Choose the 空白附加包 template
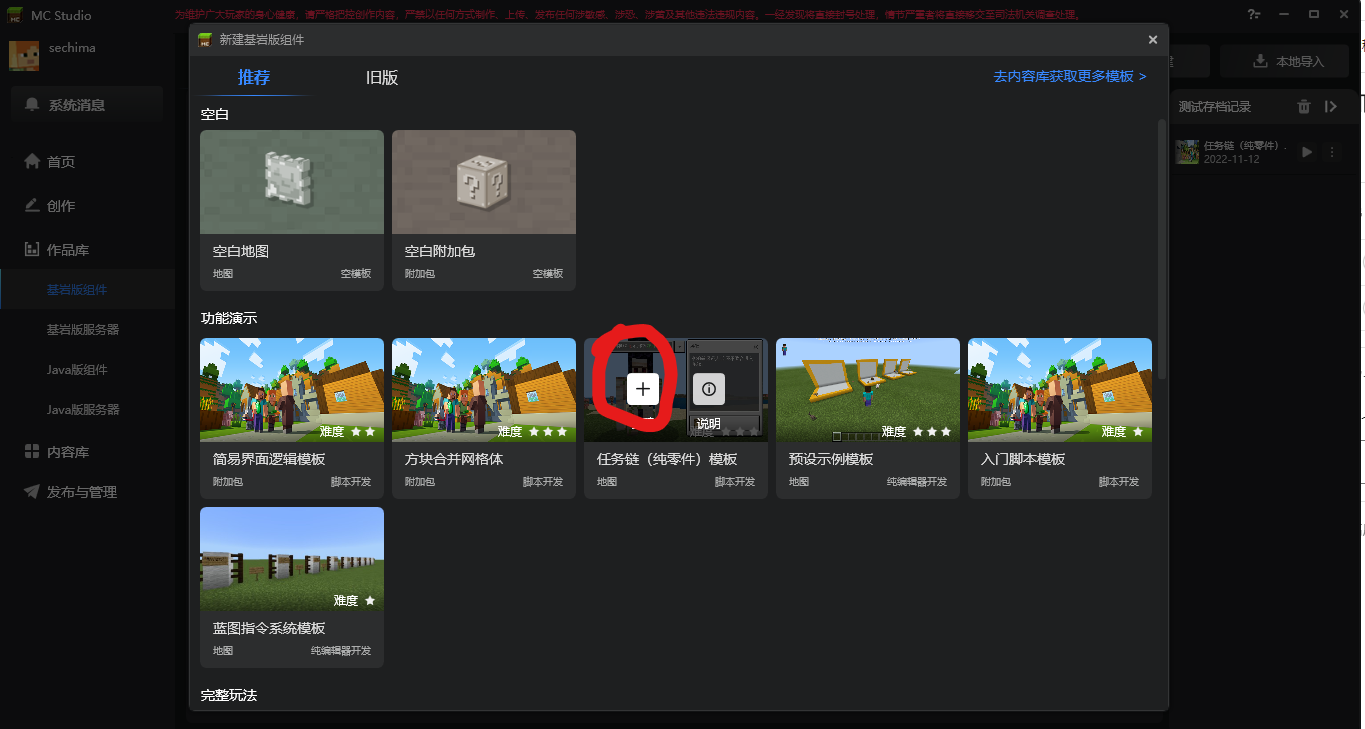This screenshot has height=729, width=1365. pos(484,211)
